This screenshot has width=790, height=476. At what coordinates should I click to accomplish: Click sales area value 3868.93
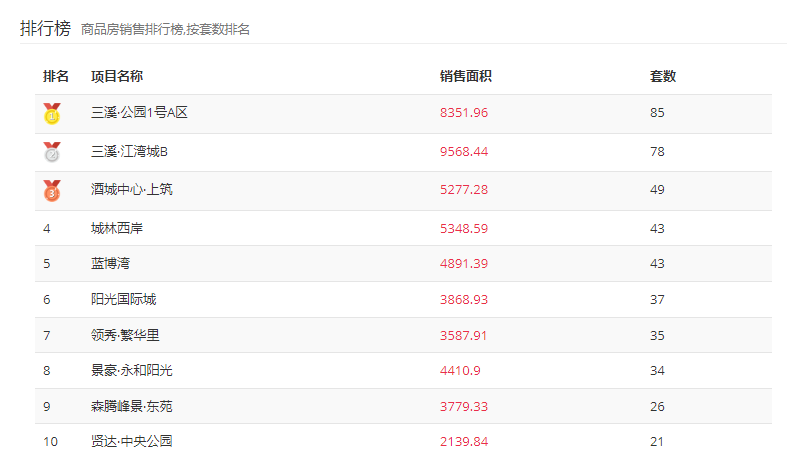pyautogui.click(x=464, y=299)
